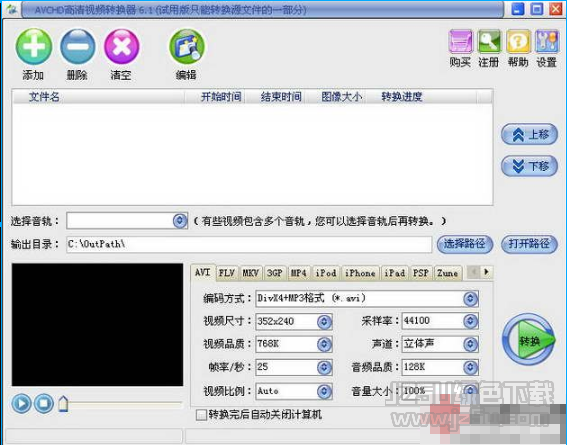Image resolution: width=567 pixels, height=445 pixels.
Task: Click the 选择路径 choose path button
Action: click(x=465, y=244)
